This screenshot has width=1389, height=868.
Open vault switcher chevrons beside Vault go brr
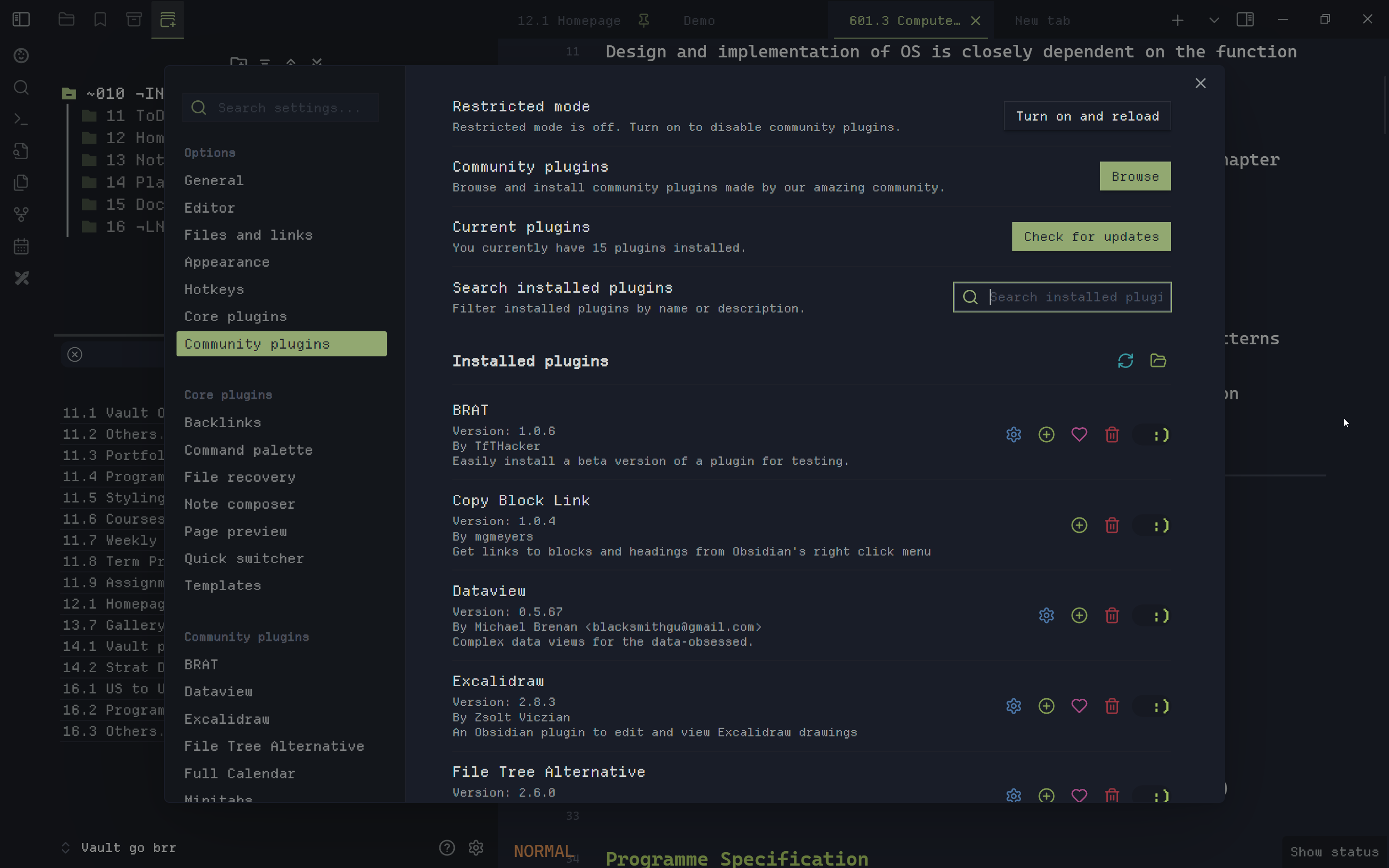(x=66, y=847)
